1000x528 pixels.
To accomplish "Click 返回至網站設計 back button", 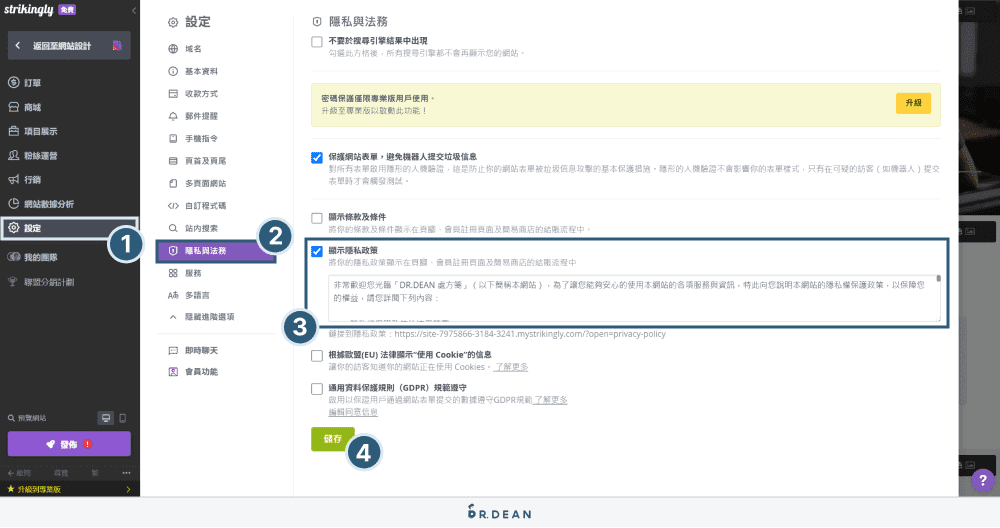I will [69, 46].
